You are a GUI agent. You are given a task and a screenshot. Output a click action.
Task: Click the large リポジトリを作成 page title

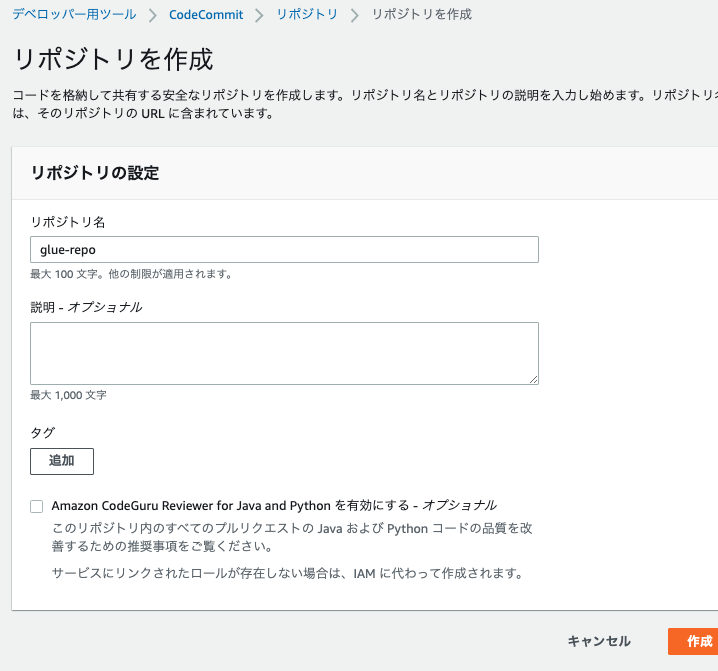pyautogui.click(x=114, y=60)
